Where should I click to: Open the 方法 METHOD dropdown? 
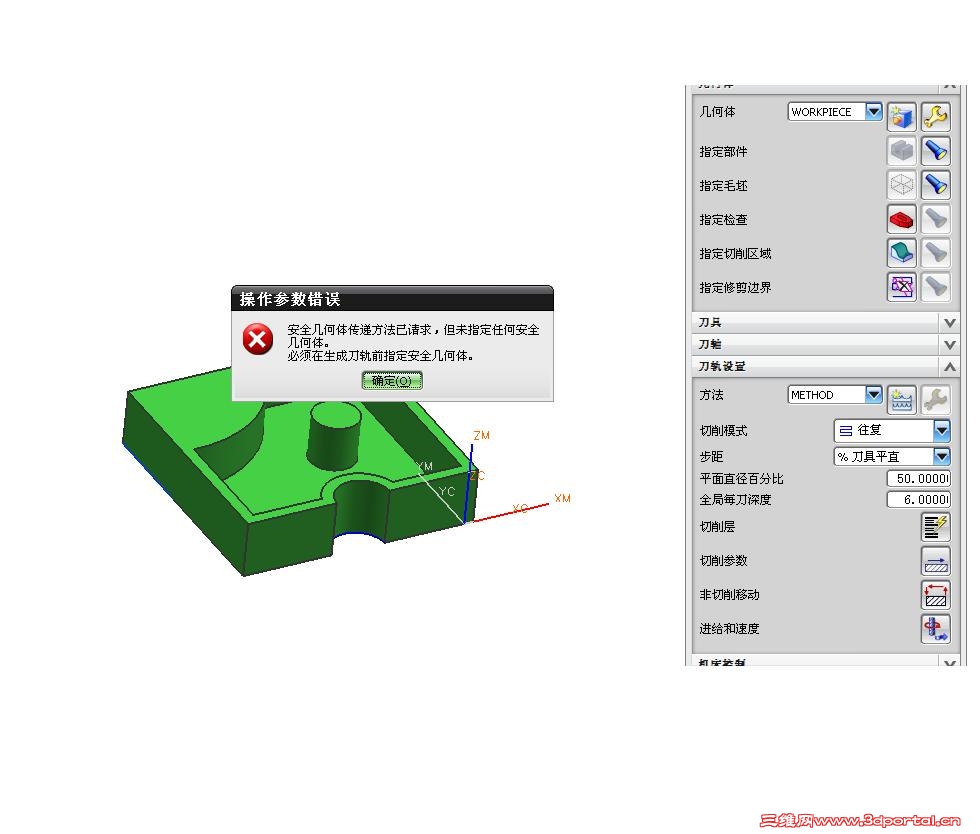pyautogui.click(x=874, y=394)
